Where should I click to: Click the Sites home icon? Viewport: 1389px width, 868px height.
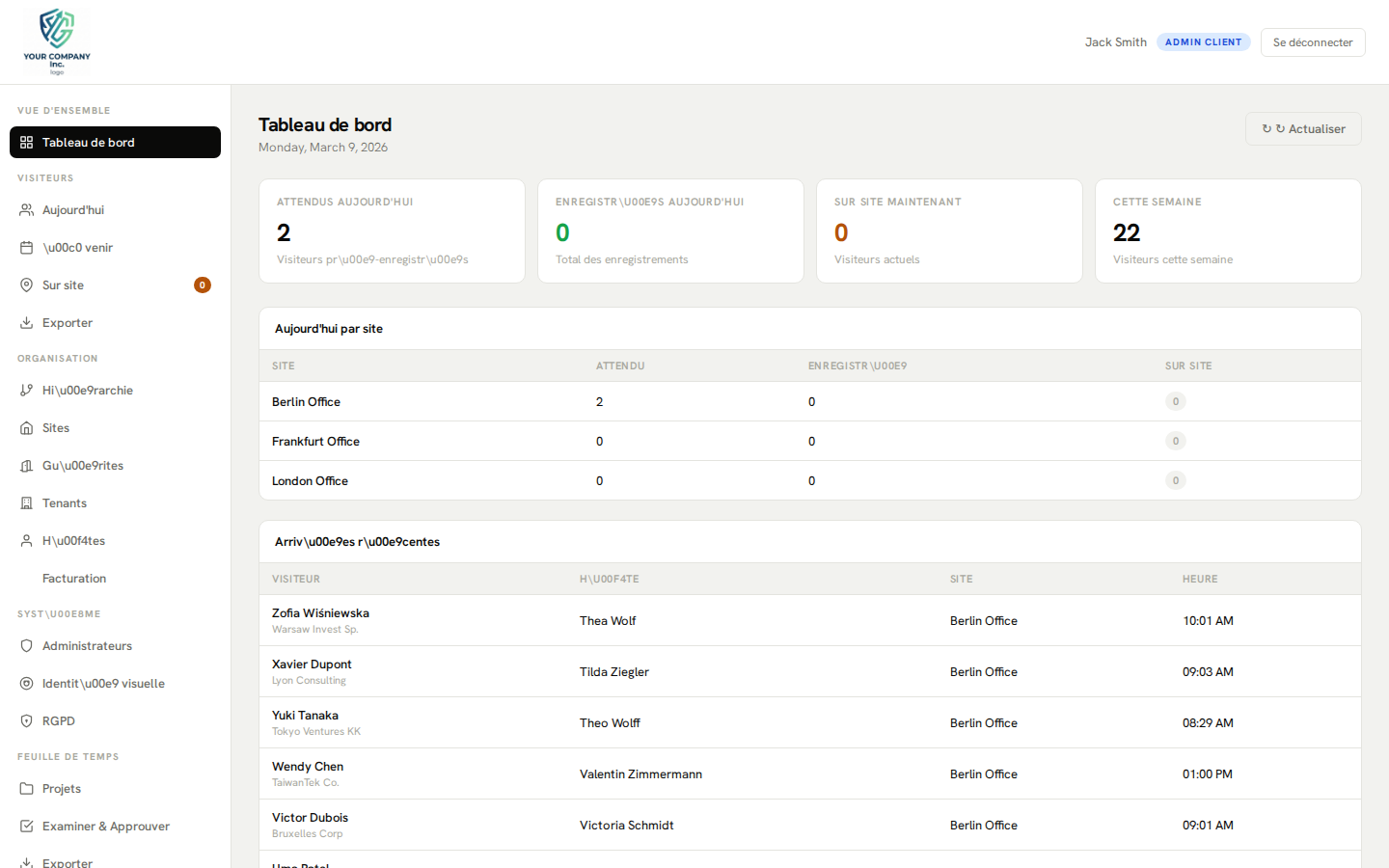tap(27, 428)
